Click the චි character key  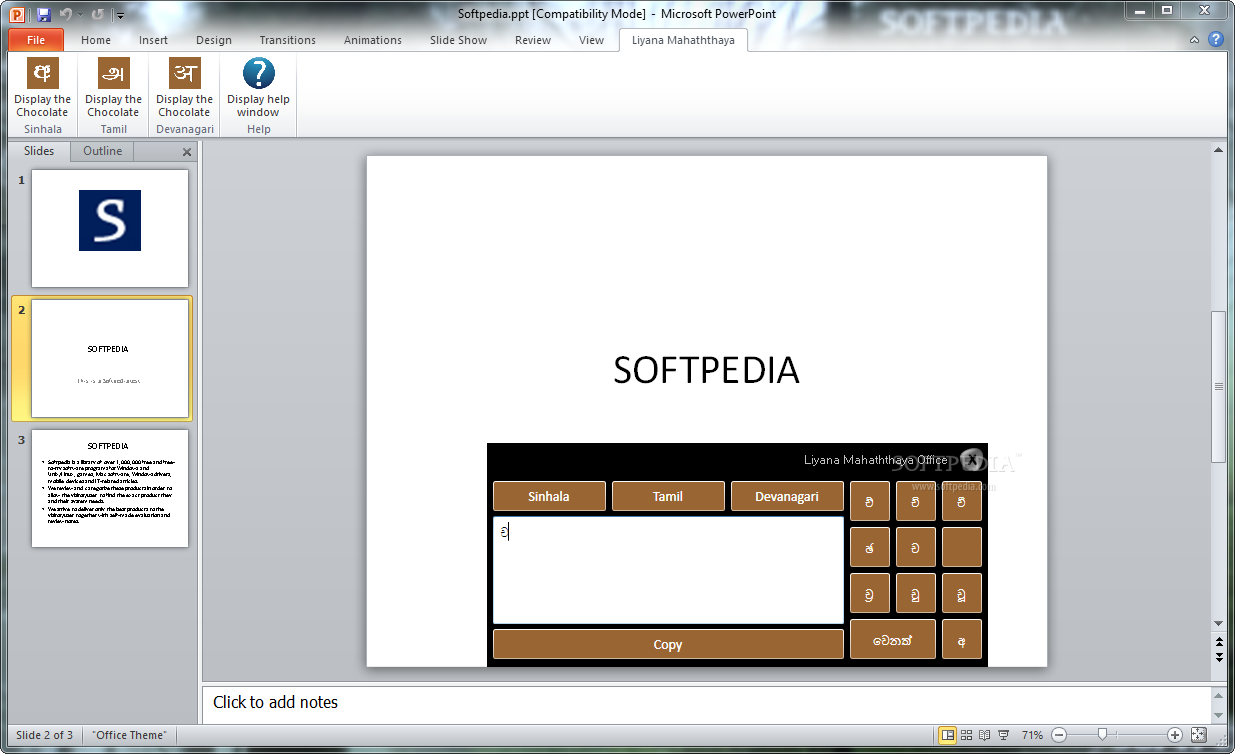[916, 501]
